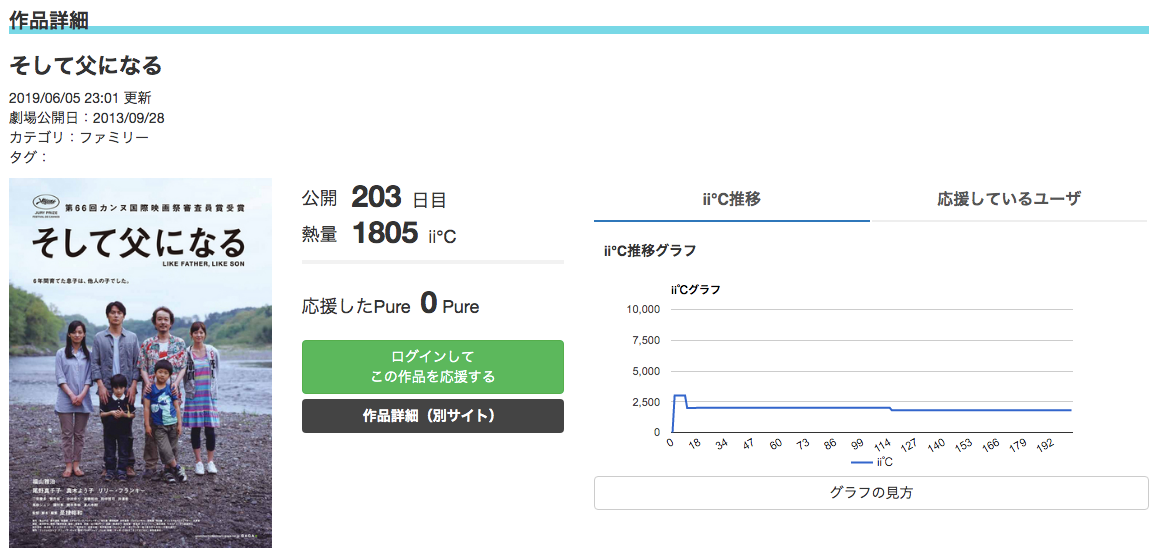Click the 0 Pure count

coord(429,303)
